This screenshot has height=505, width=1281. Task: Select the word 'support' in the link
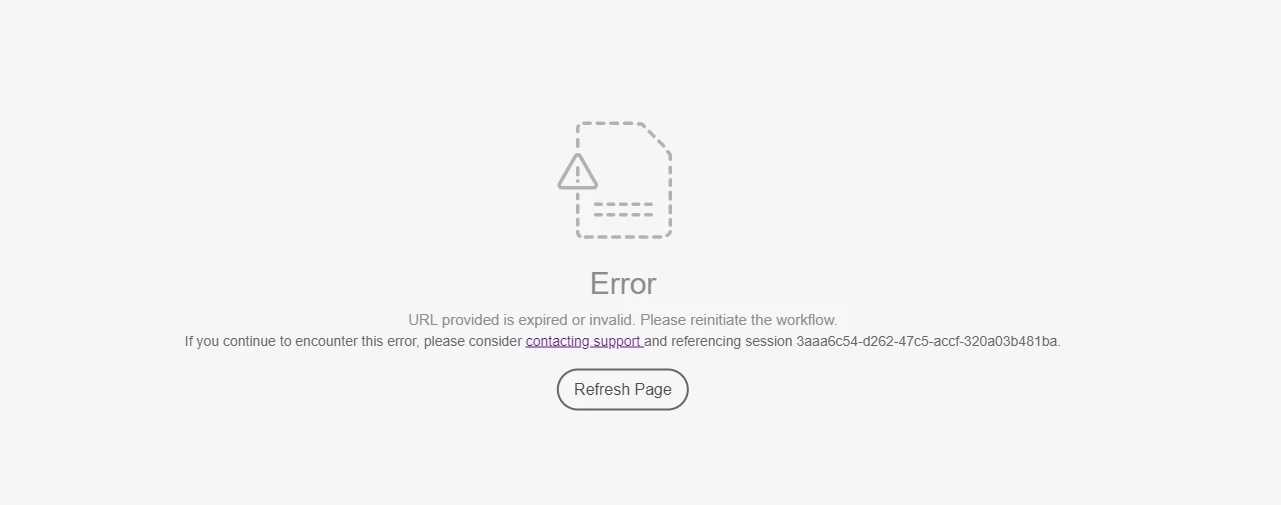(617, 342)
